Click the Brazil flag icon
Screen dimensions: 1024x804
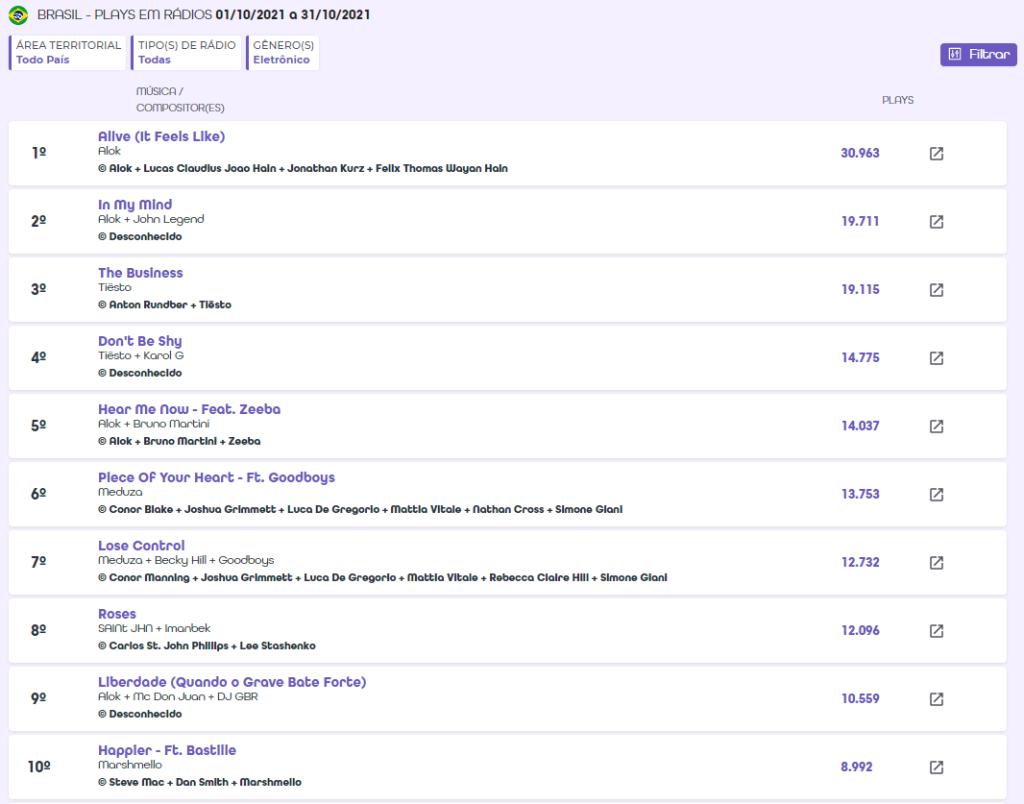[x=18, y=15]
